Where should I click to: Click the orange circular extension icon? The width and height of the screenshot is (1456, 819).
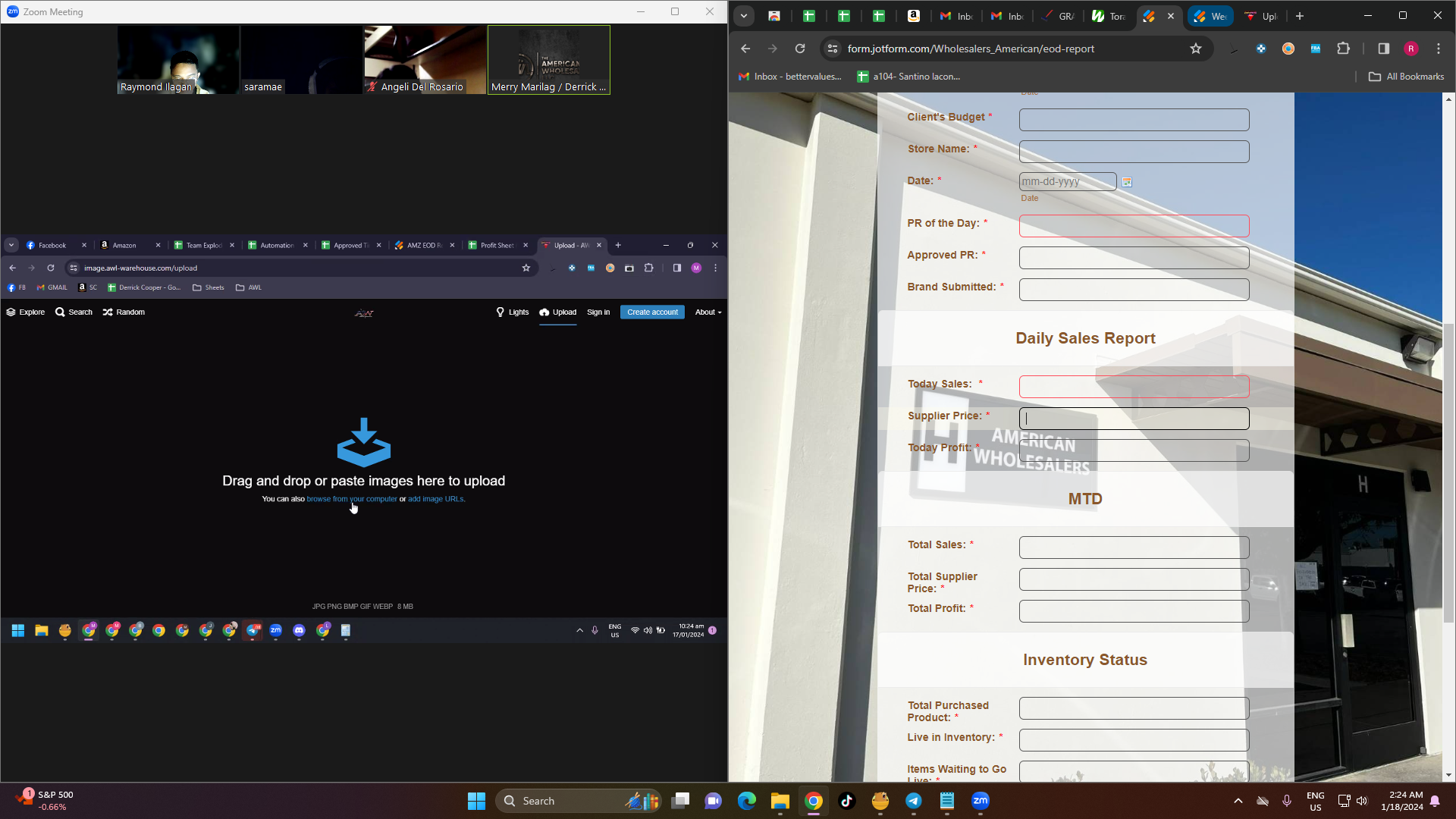point(1288,49)
